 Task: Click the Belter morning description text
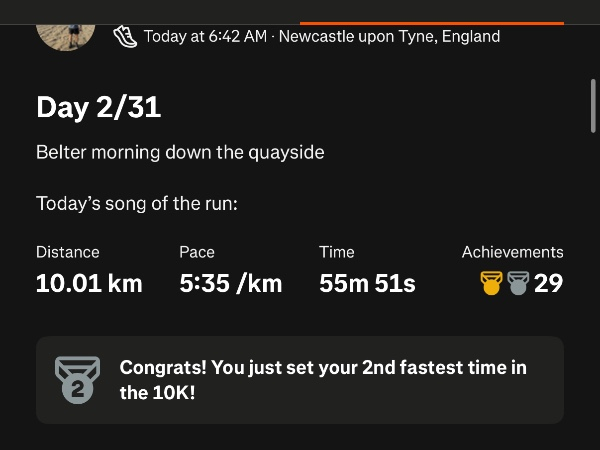pyautogui.click(x=180, y=153)
